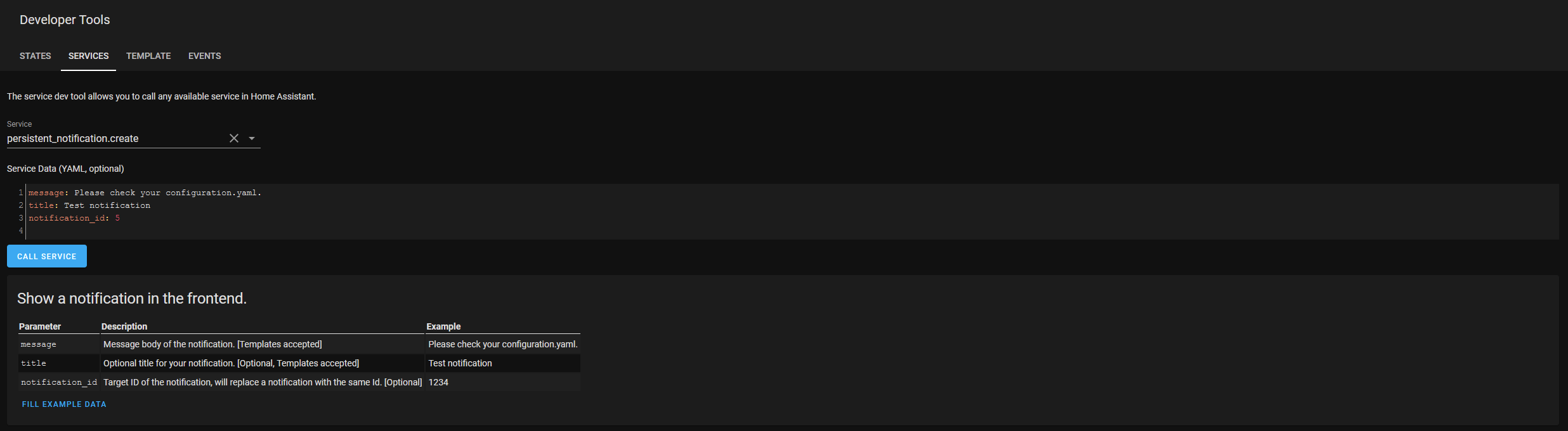Viewport: 1568px width, 431px height.
Task: Focus the Service name input field
Action: point(116,138)
